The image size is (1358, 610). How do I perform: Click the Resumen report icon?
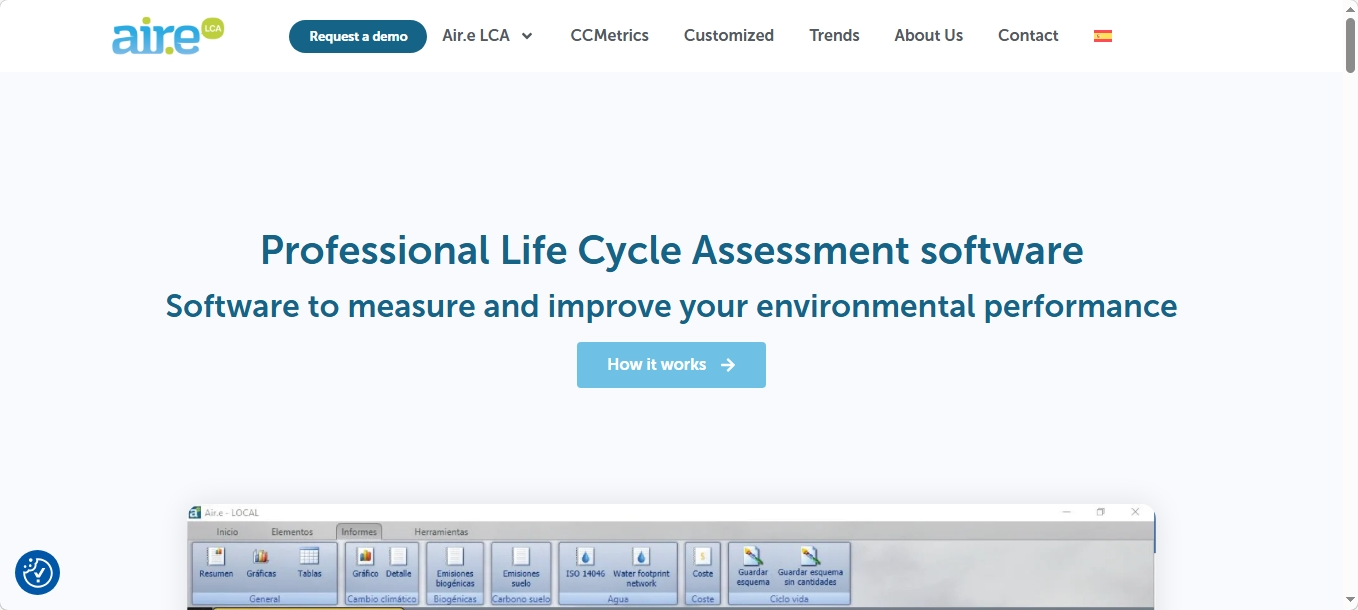(216, 563)
